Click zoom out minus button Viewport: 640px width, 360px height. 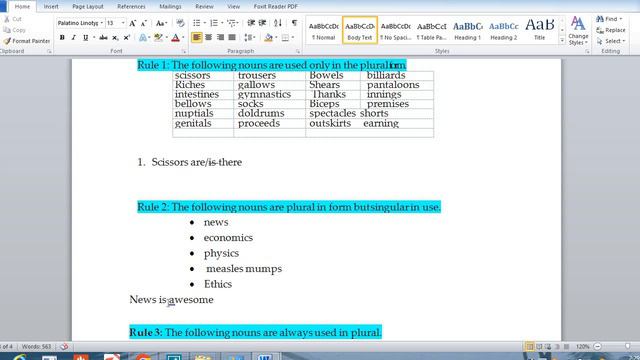pyautogui.click(x=597, y=347)
